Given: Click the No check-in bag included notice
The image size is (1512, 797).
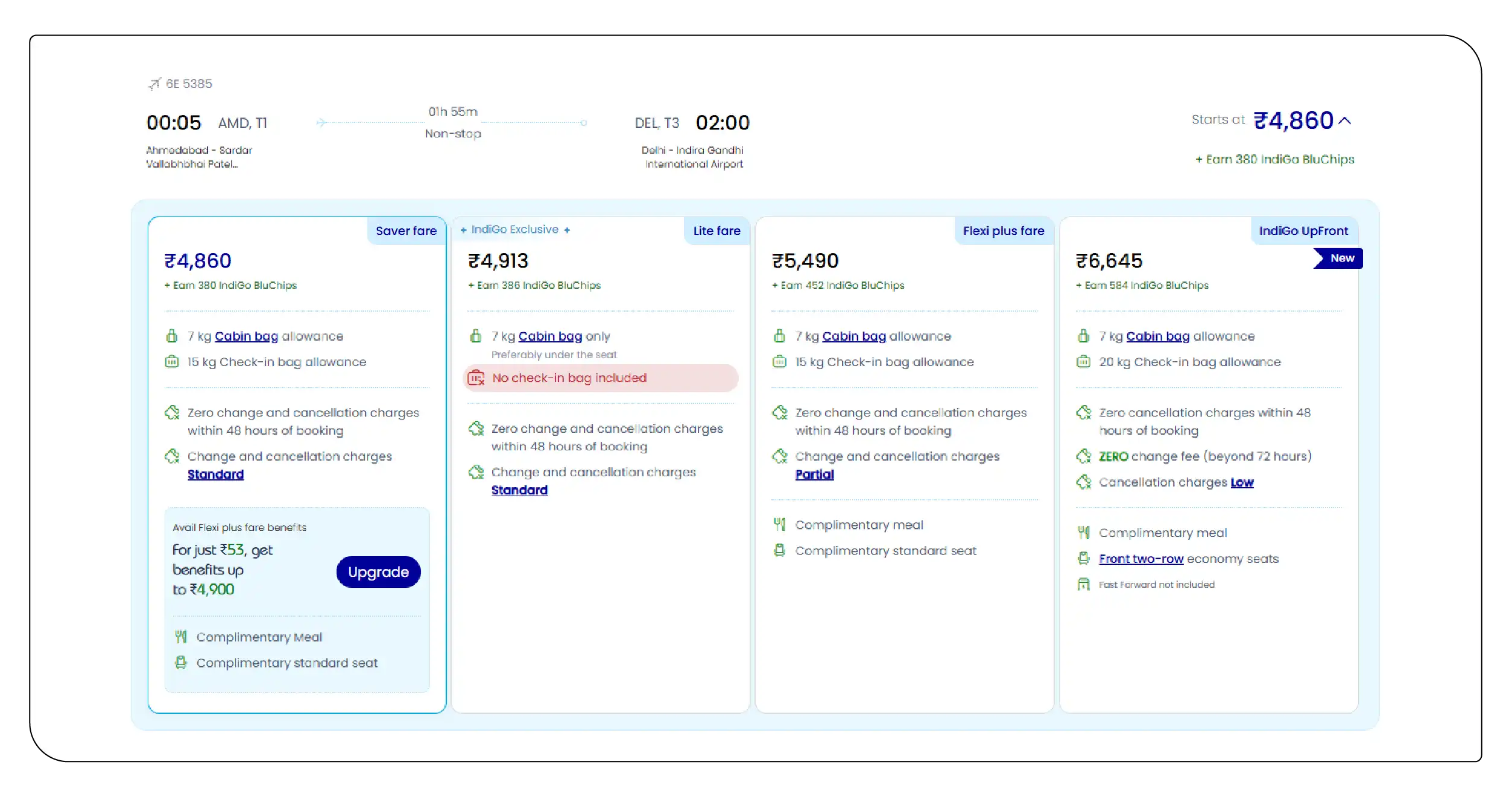Looking at the screenshot, I should coord(601,378).
